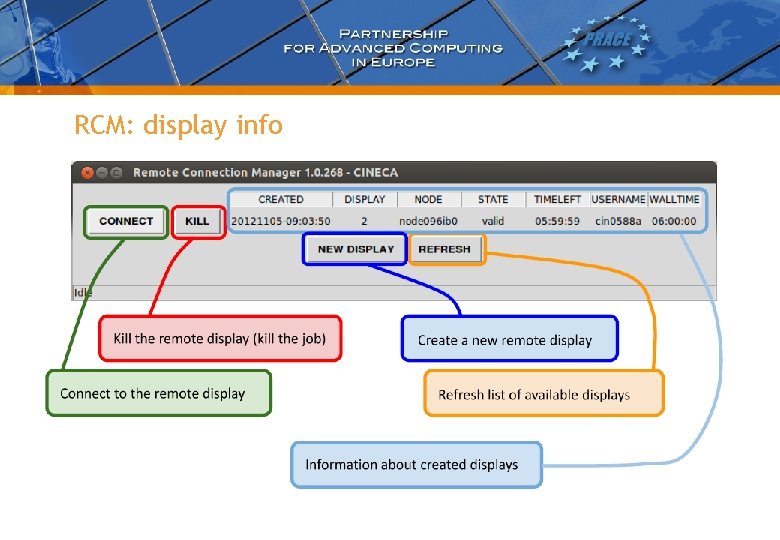The image size is (780, 540).
Task: Minimize the Remote Connection Manager window
Action: (x=102, y=173)
